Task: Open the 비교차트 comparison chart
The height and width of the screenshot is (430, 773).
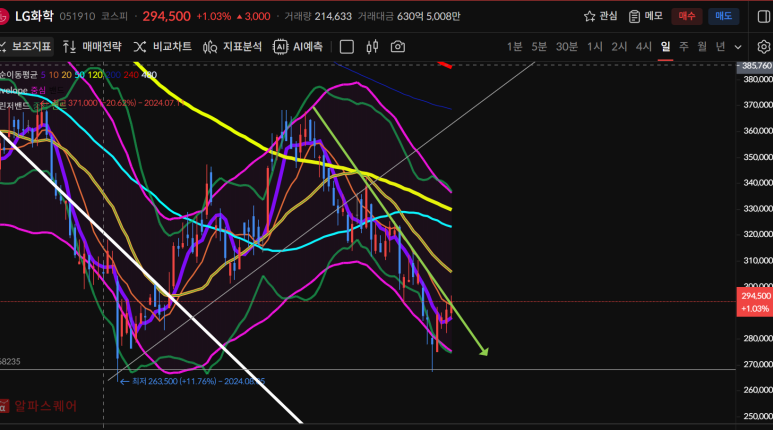Action: 163,47
